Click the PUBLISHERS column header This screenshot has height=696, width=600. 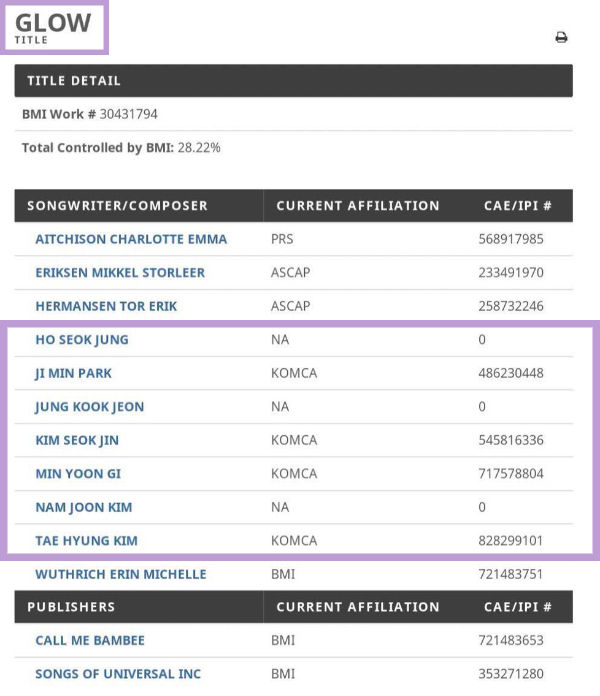(x=71, y=607)
